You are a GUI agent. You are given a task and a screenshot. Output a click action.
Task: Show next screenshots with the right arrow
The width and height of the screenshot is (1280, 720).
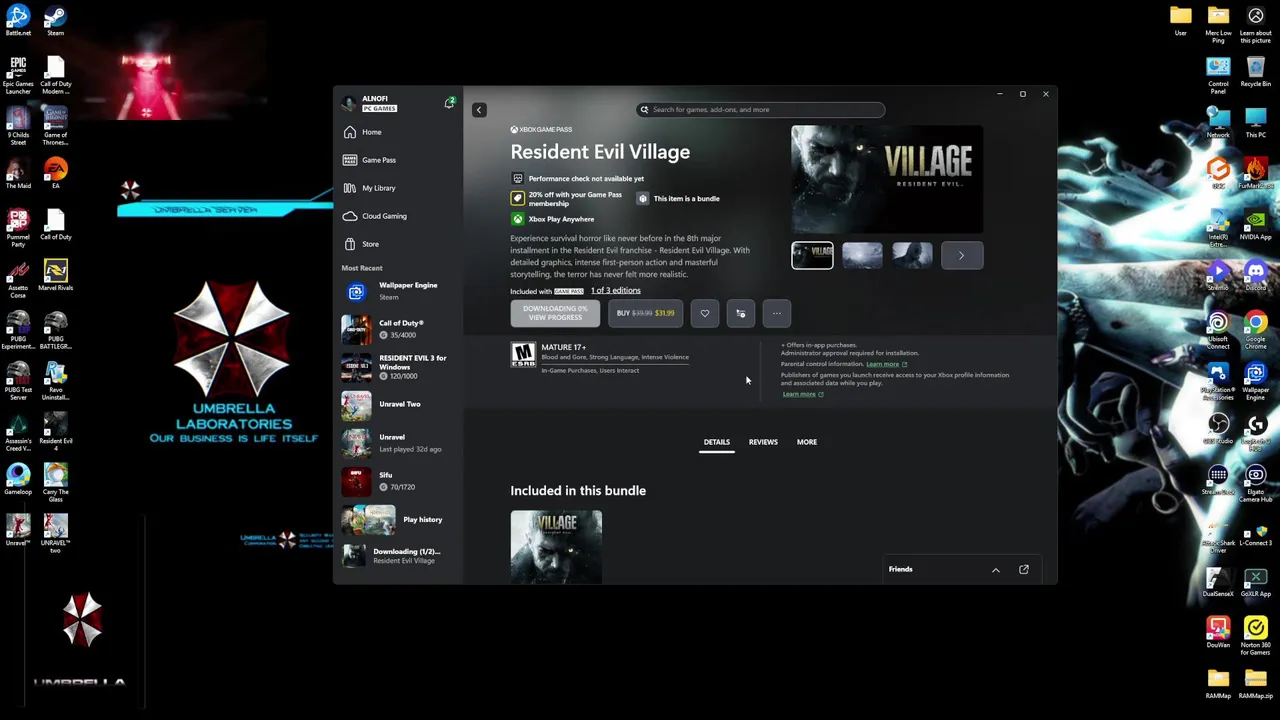tap(962, 256)
